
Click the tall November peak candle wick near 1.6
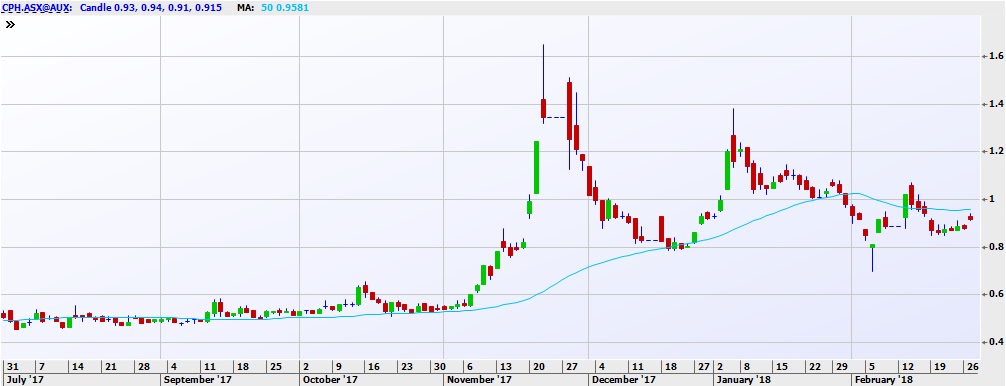tap(543, 71)
